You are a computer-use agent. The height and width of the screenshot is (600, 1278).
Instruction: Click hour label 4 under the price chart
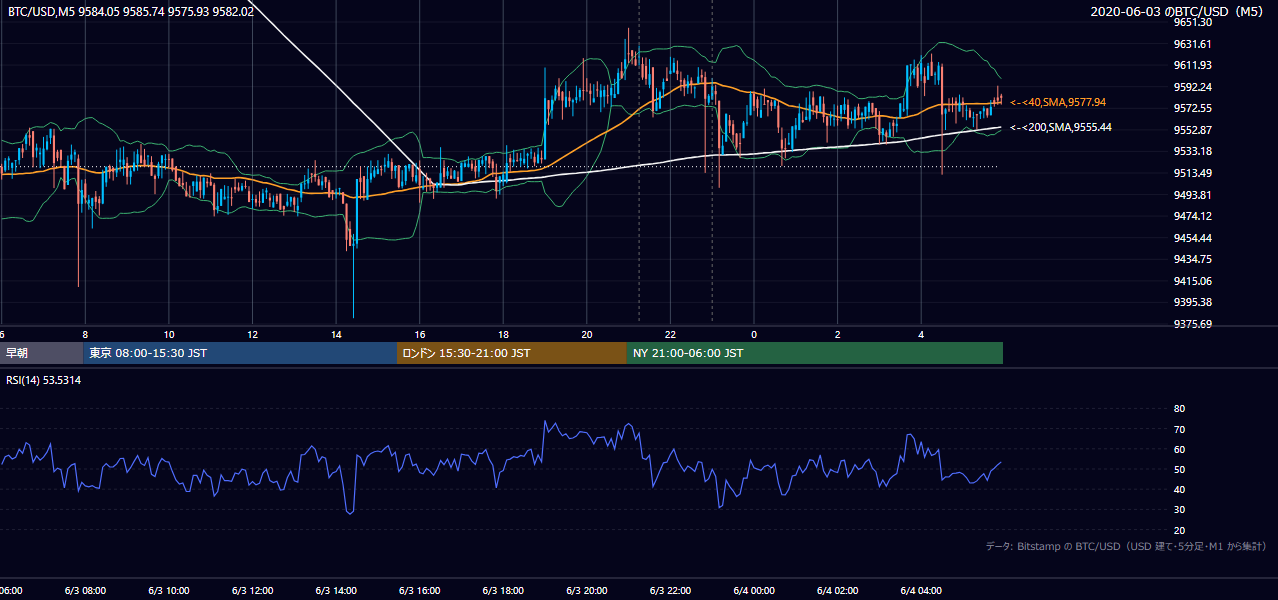(921, 334)
